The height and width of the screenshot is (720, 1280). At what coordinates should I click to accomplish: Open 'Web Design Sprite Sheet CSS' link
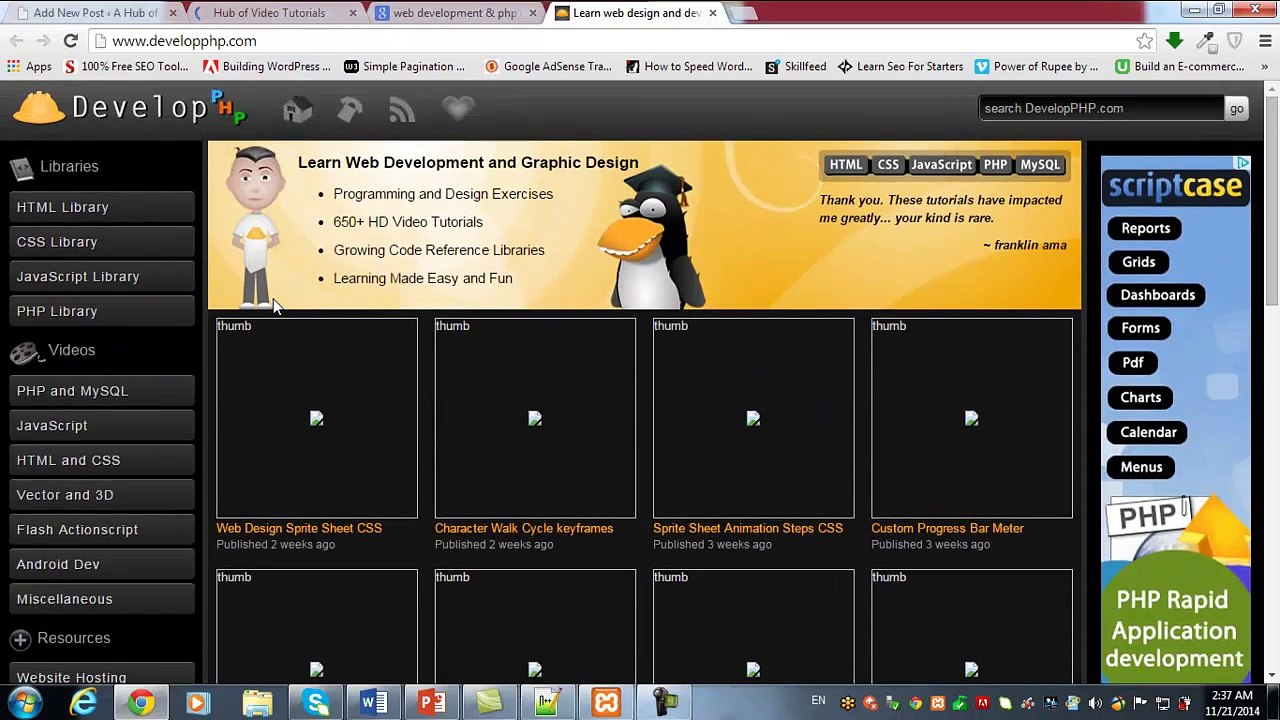[x=299, y=528]
